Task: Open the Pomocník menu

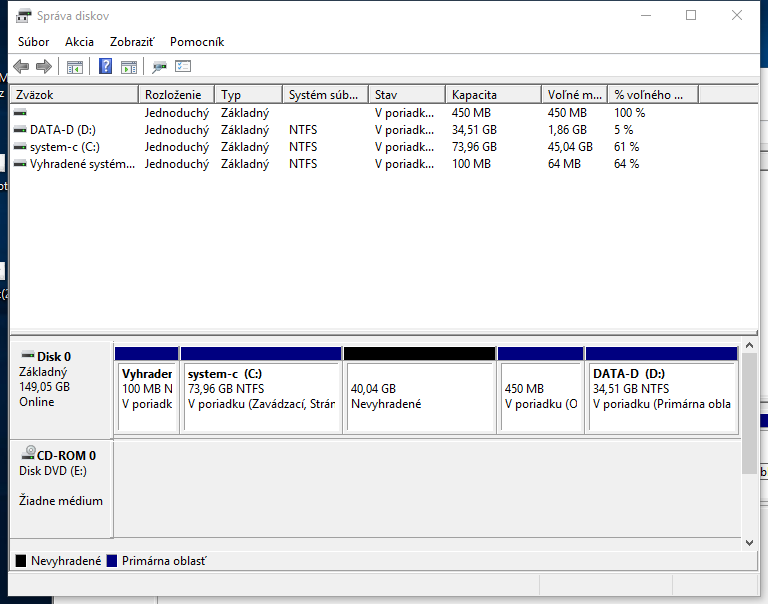Action: pos(197,42)
